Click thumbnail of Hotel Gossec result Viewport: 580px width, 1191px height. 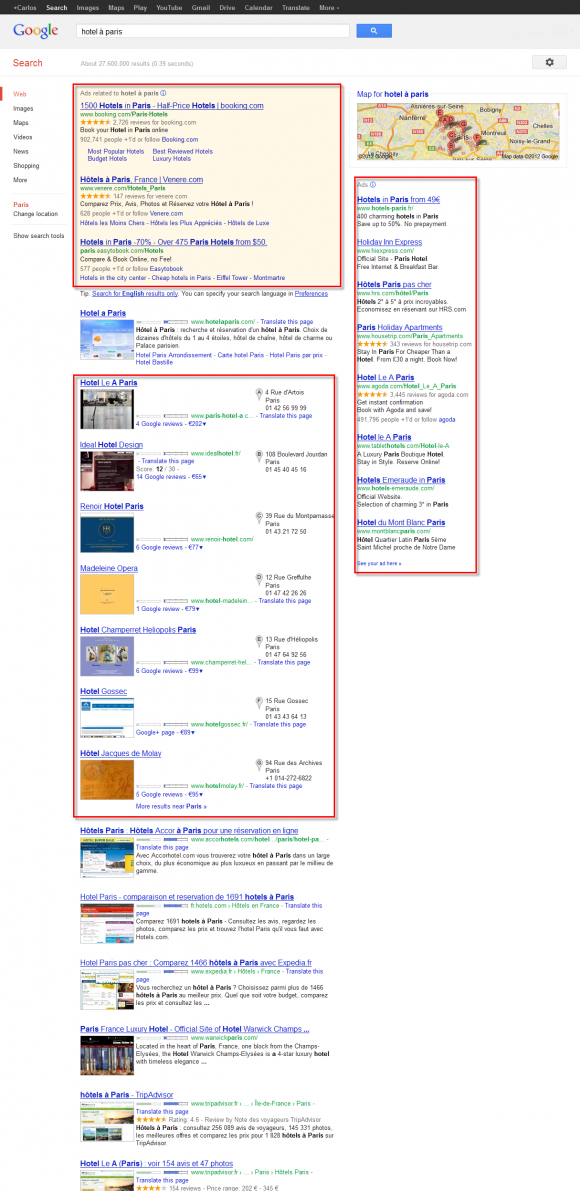point(107,718)
